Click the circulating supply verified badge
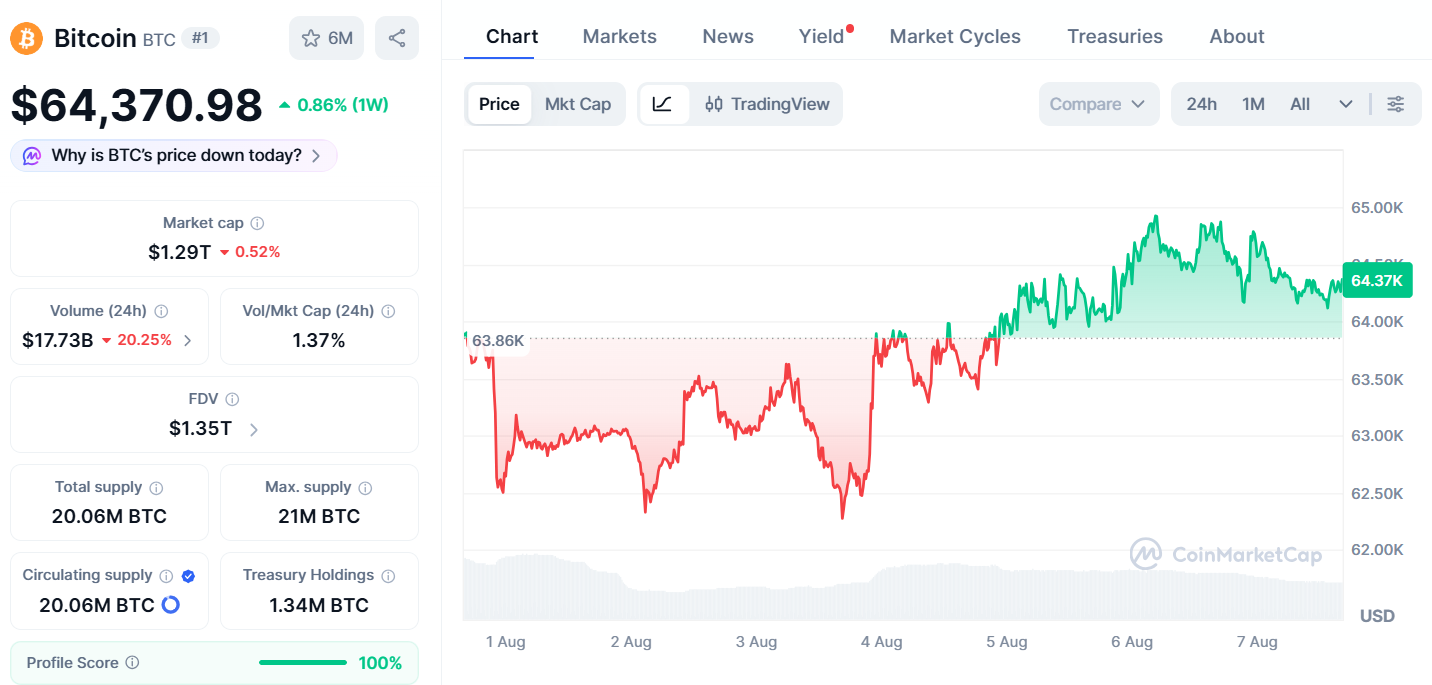 pyautogui.click(x=188, y=575)
